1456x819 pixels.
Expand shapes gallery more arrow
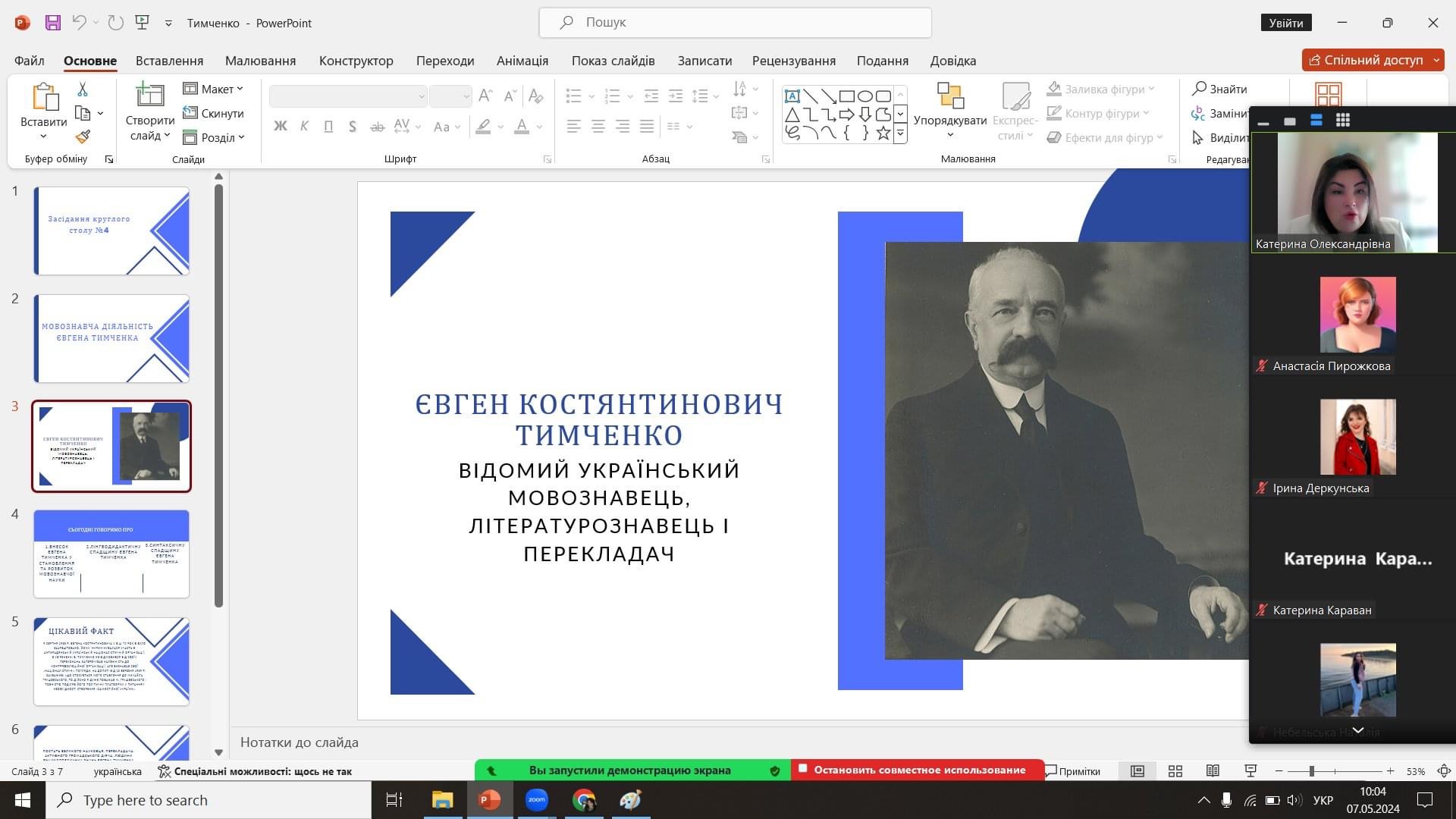point(900,134)
